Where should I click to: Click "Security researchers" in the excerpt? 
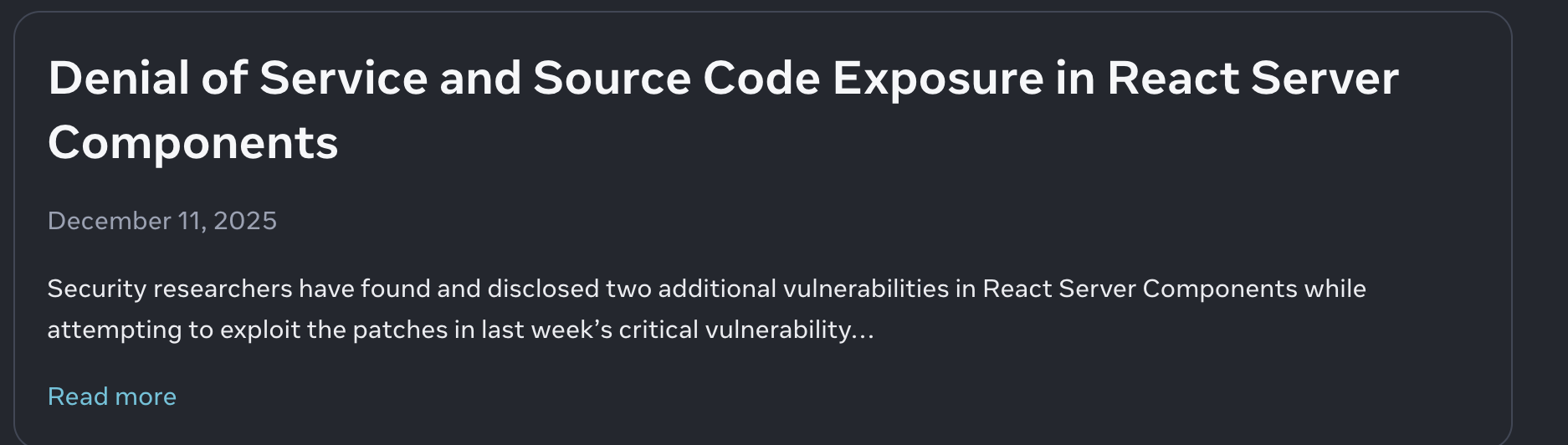click(169, 289)
